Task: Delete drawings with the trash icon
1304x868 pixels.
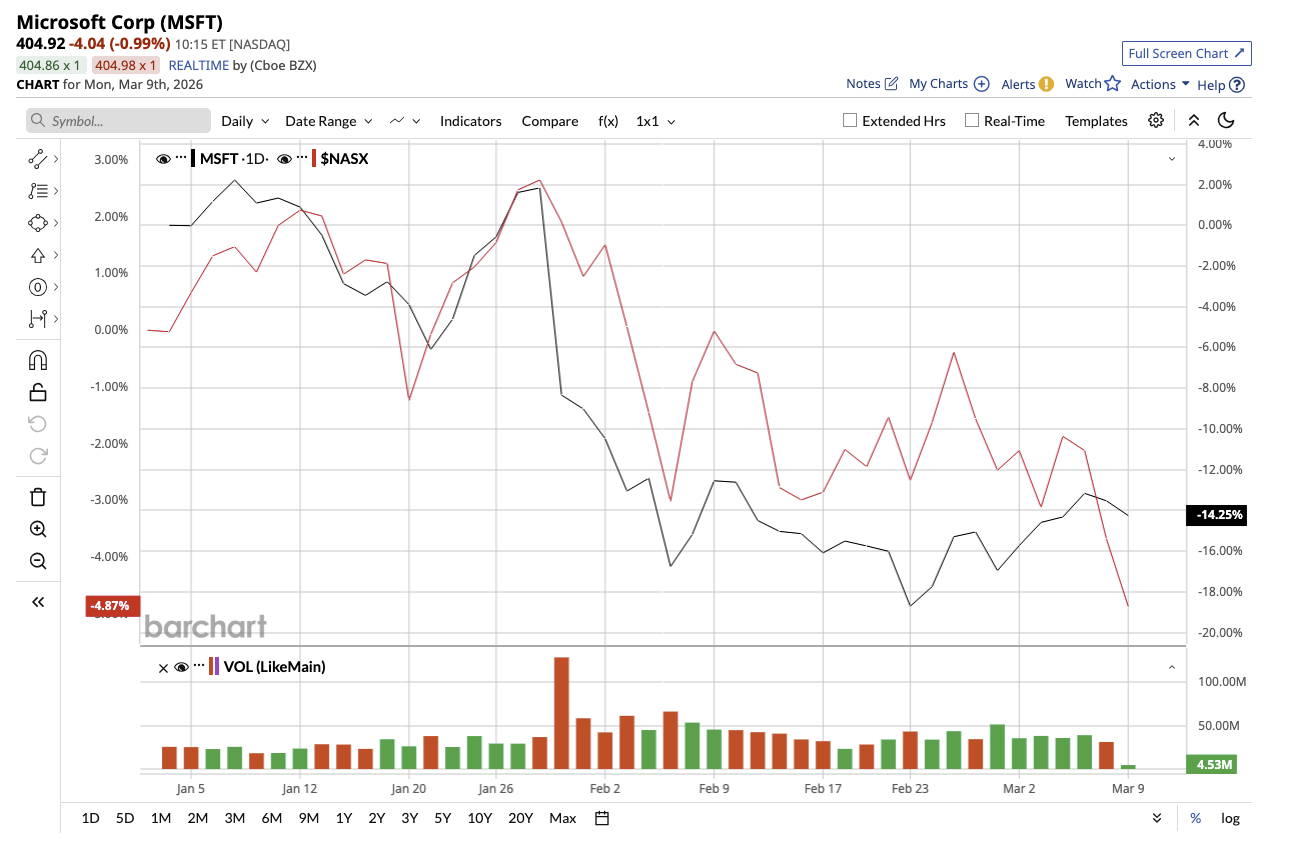Action: (x=38, y=497)
